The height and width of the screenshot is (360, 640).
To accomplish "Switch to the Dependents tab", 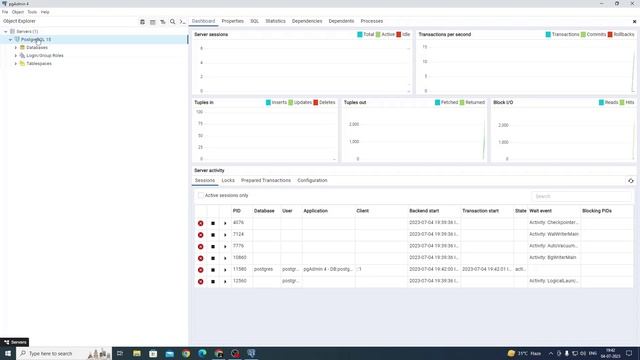I will [341, 21].
